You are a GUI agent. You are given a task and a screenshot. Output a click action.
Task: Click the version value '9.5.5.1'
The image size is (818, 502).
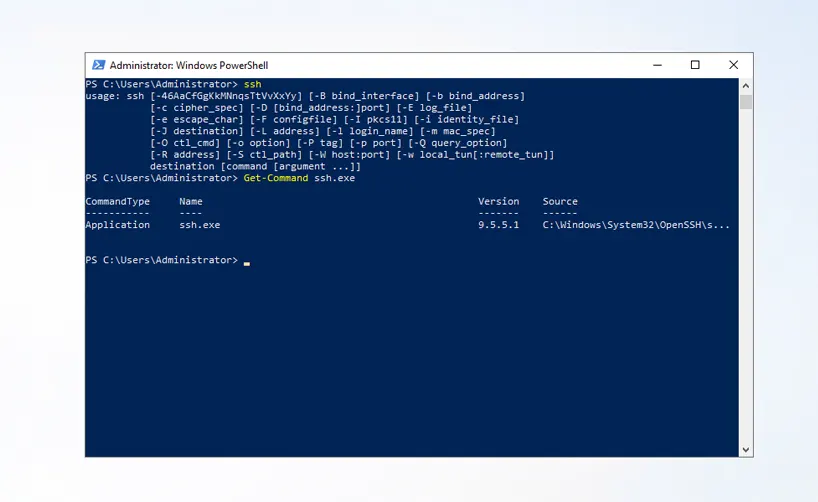click(x=499, y=225)
